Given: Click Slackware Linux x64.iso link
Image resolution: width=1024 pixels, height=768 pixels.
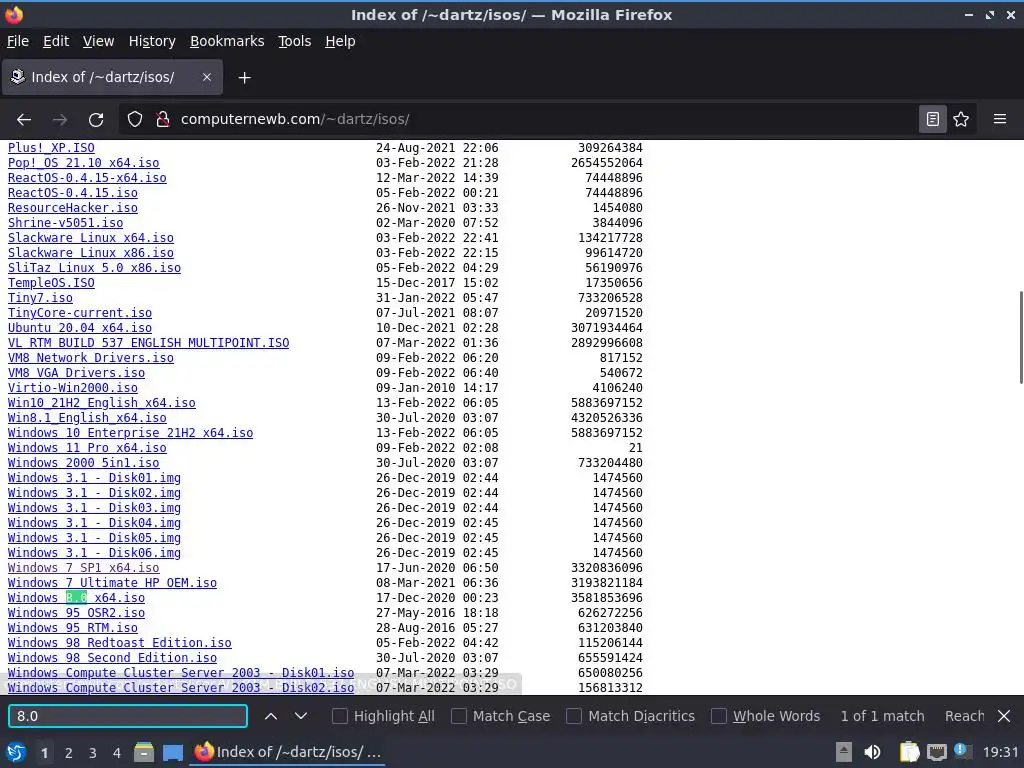Looking at the screenshot, I should point(91,238).
